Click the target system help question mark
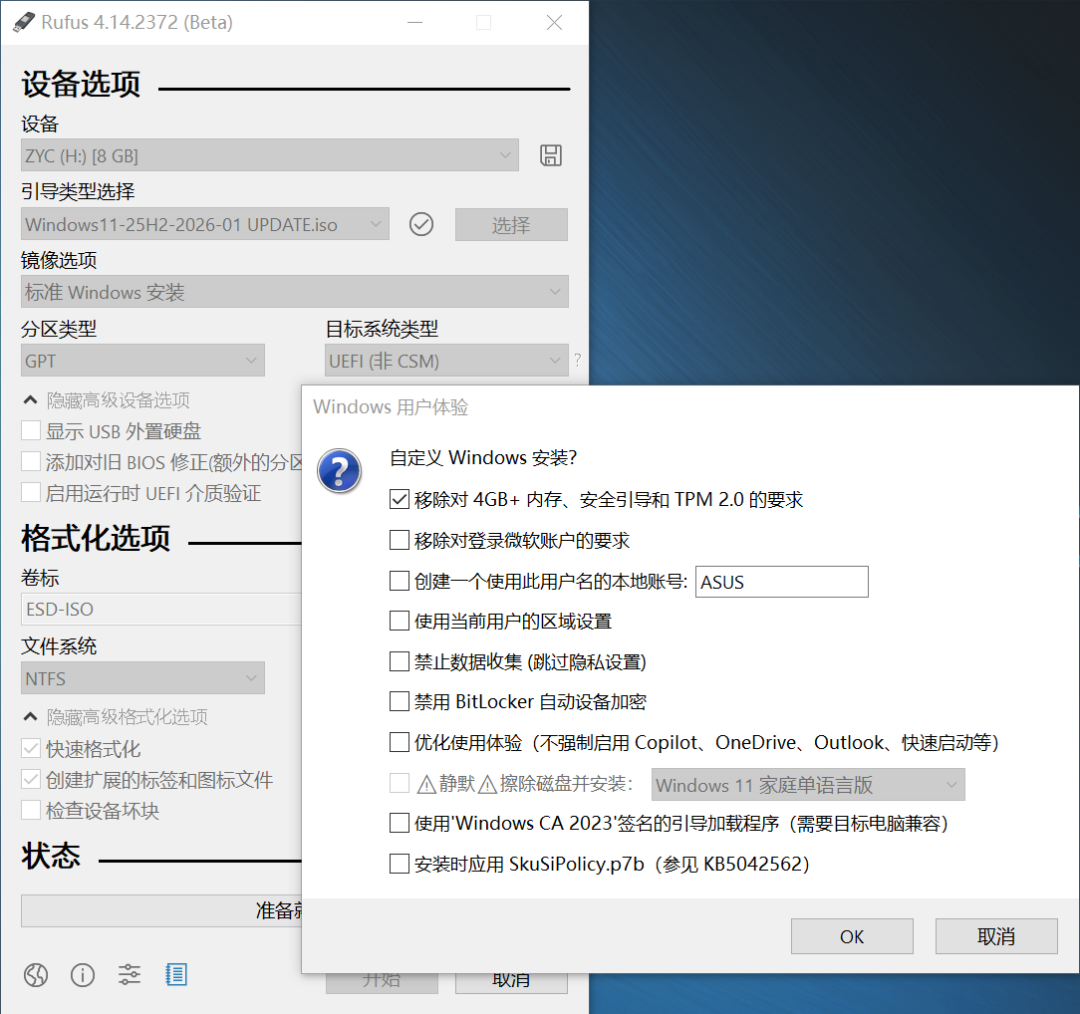This screenshot has width=1080, height=1014. coord(577,360)
